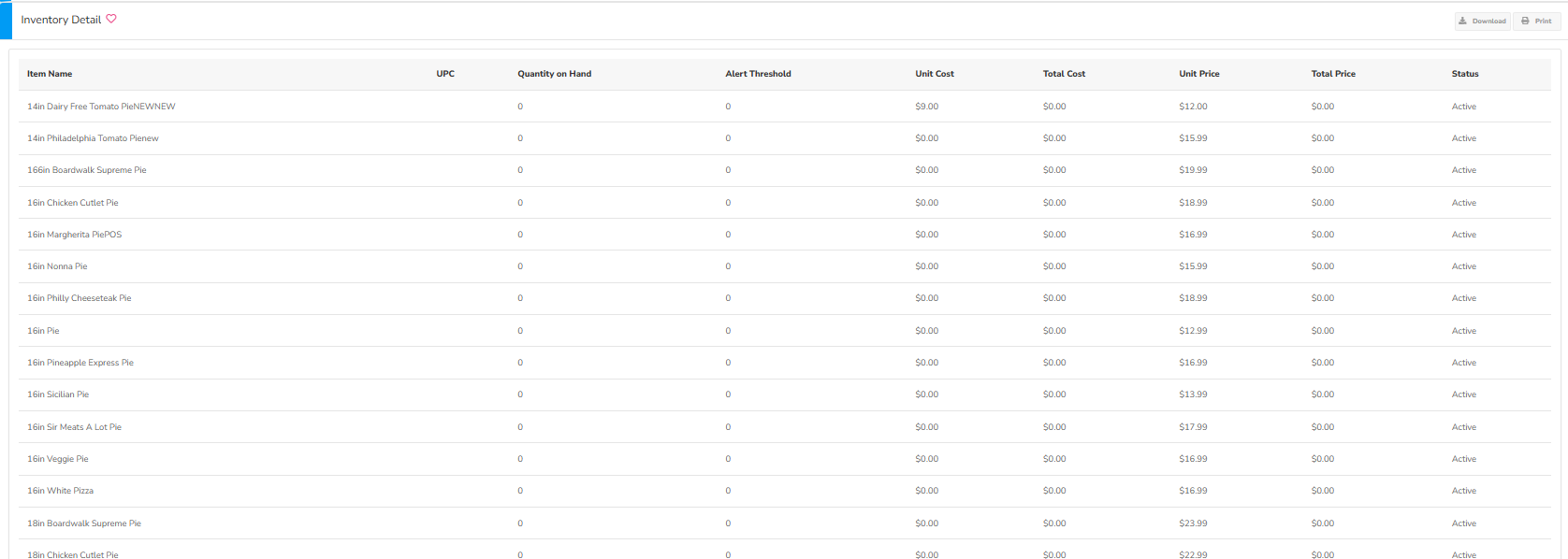Sort by Unit Price column header
This screenshot has width=1568, height=559.
[x=1198, y=74]
